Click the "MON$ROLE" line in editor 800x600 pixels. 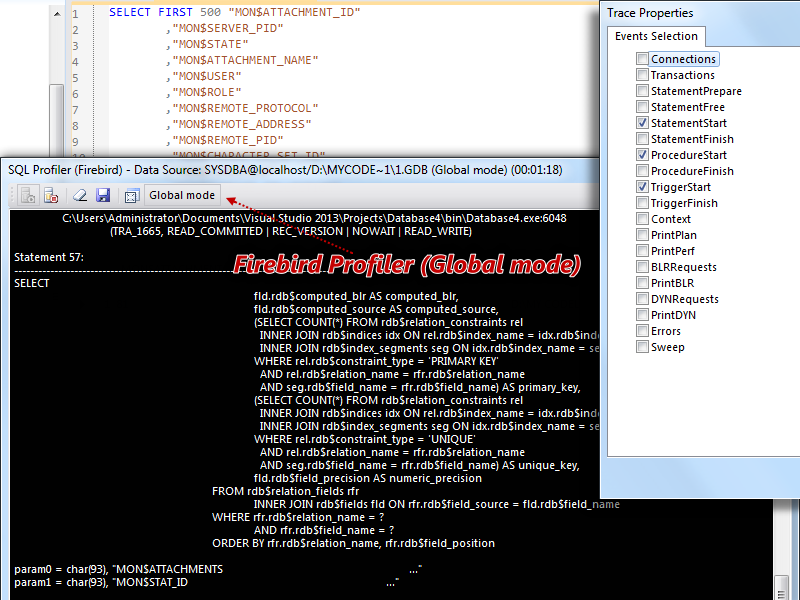click(x=204, y=92)
